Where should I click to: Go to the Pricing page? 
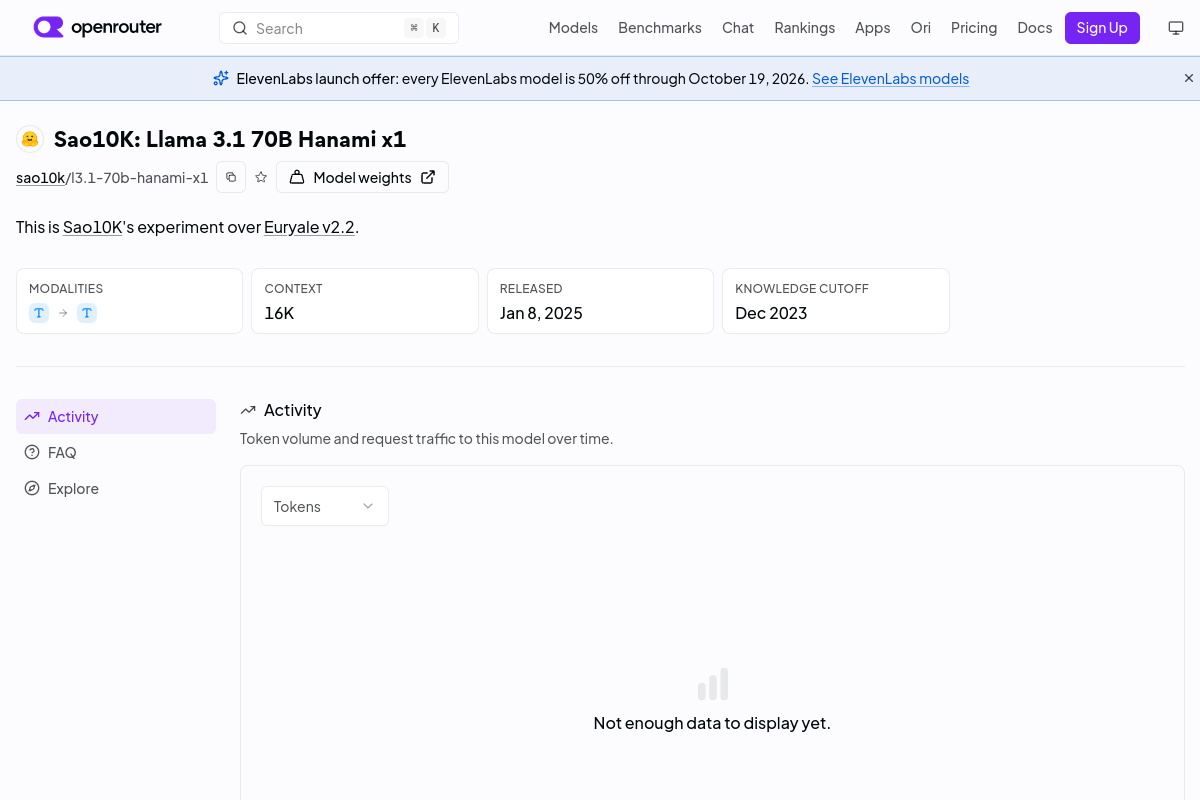[974, 28]
